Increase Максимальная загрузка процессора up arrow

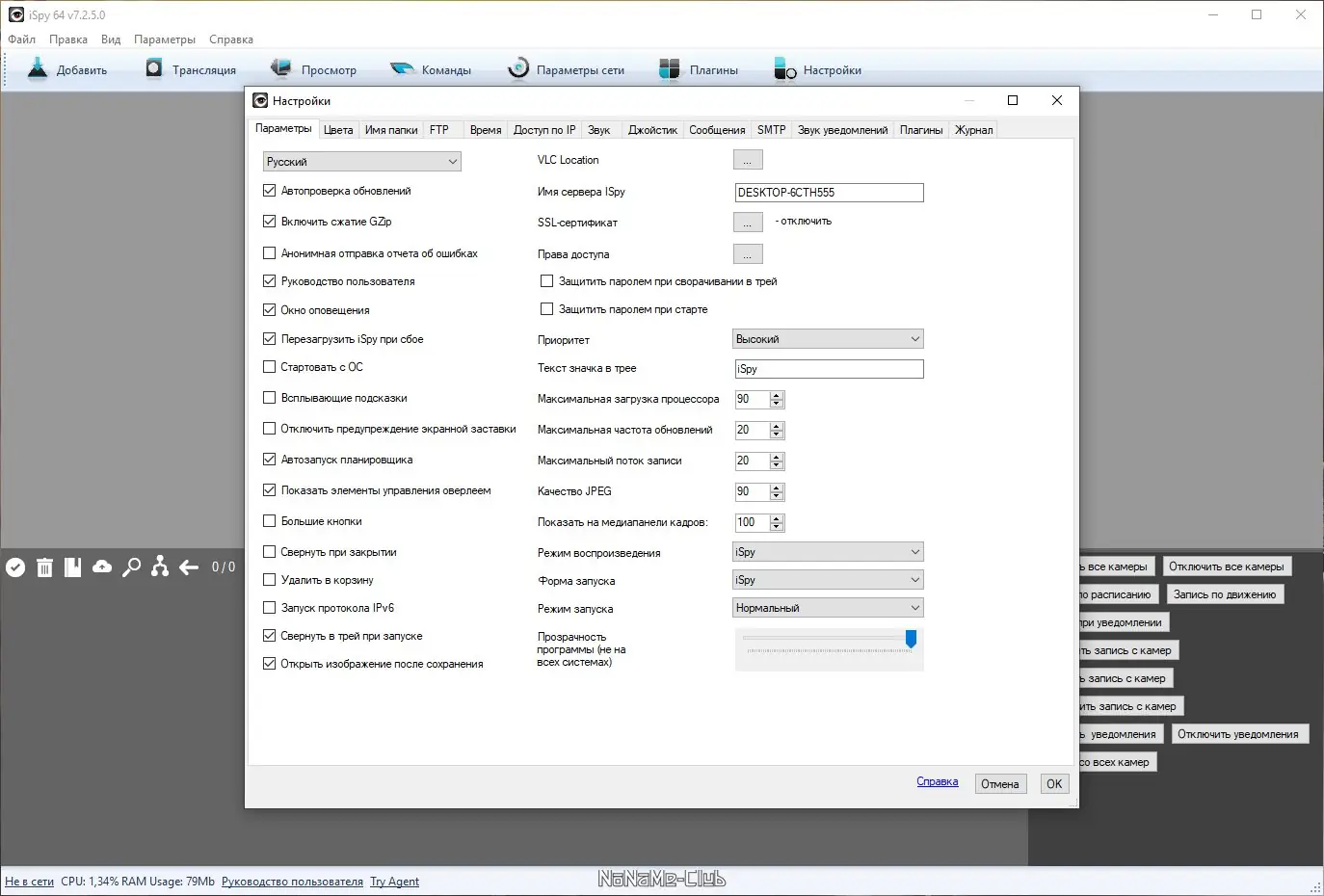click(x=777, y=395)
